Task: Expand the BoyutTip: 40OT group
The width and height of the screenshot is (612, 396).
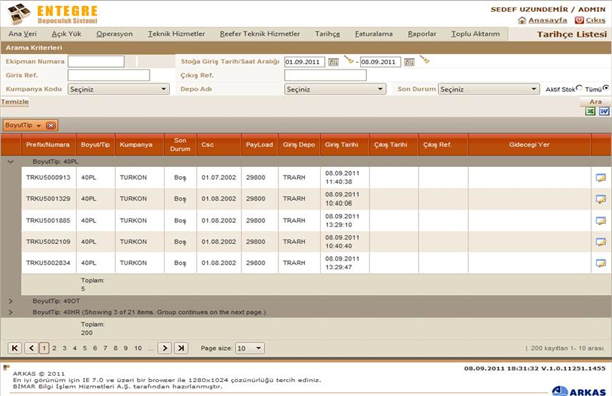Action: point(11,301)
